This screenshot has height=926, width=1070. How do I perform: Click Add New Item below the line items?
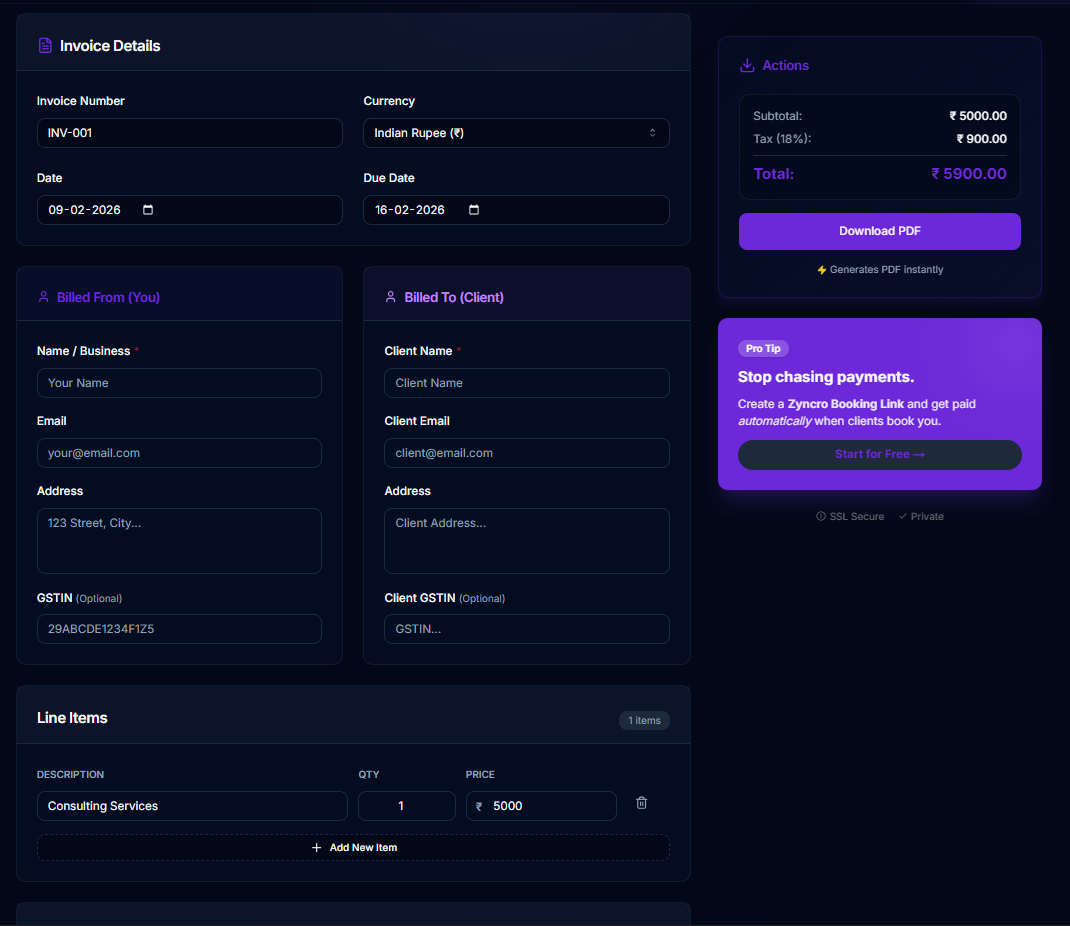(x=353, y=847)
